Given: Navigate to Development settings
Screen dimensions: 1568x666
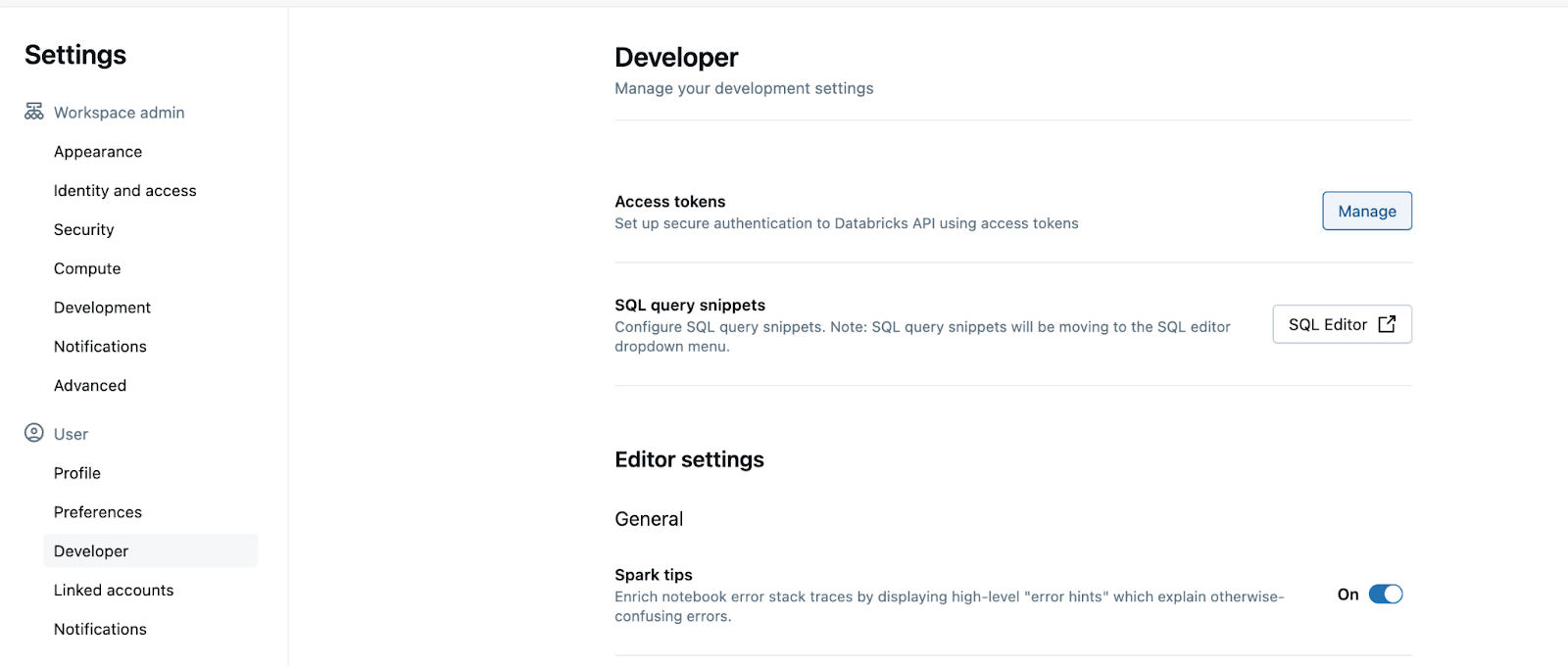Looking at the screenshot, I should point(102,308).
